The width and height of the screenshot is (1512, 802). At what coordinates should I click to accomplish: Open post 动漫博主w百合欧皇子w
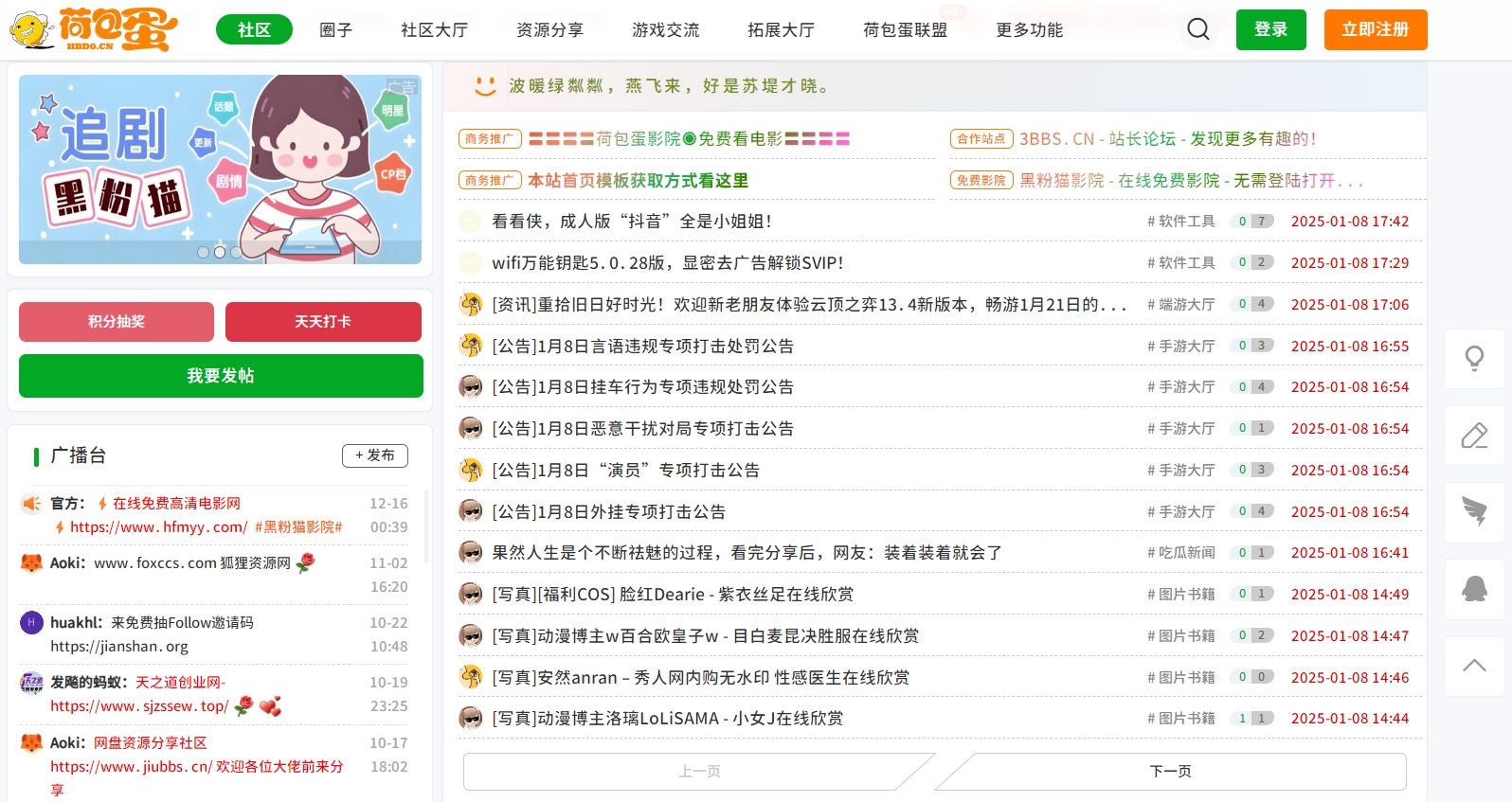pos(706,636)
